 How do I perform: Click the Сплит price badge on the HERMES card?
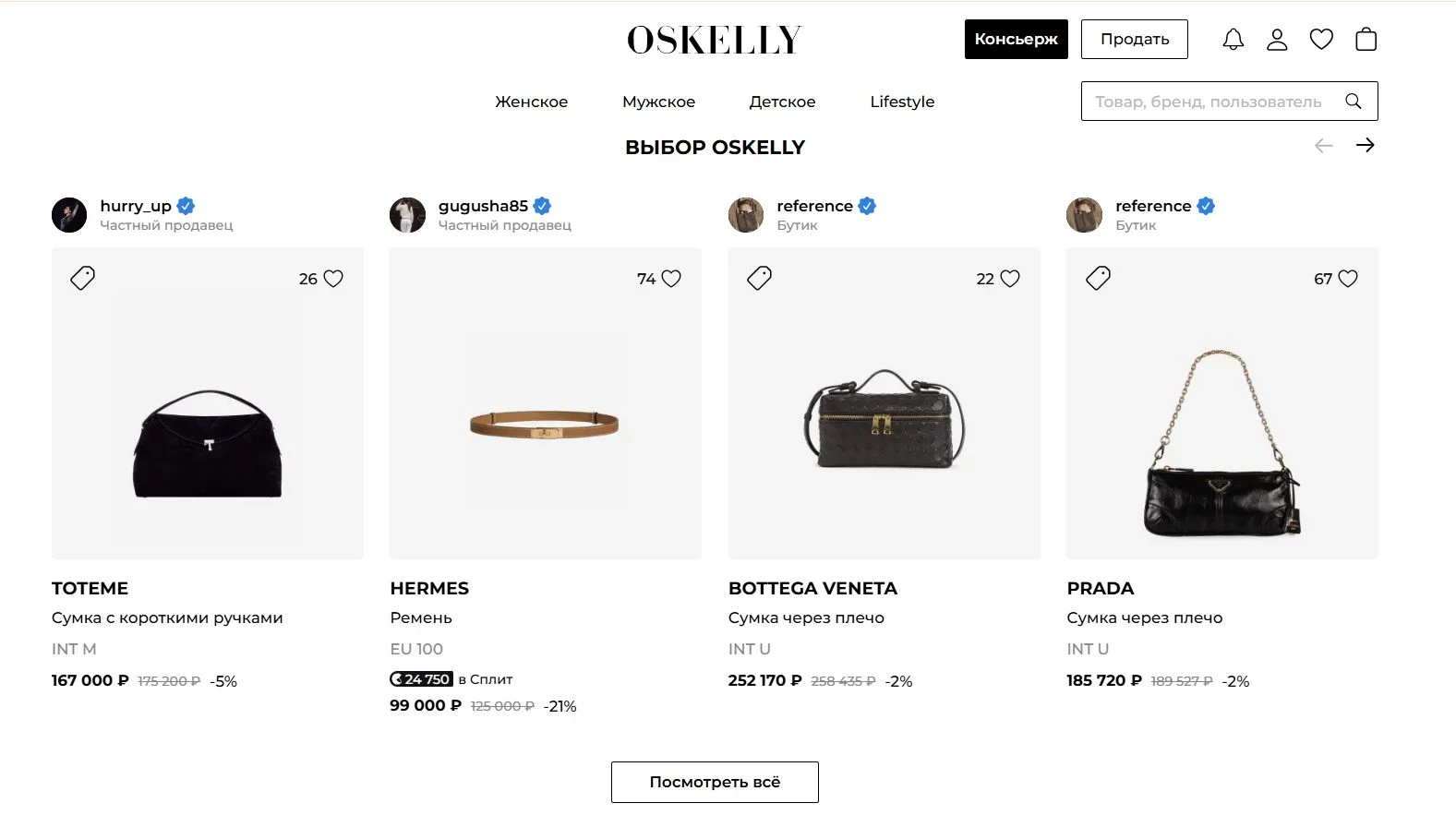[x=421, y=678]
